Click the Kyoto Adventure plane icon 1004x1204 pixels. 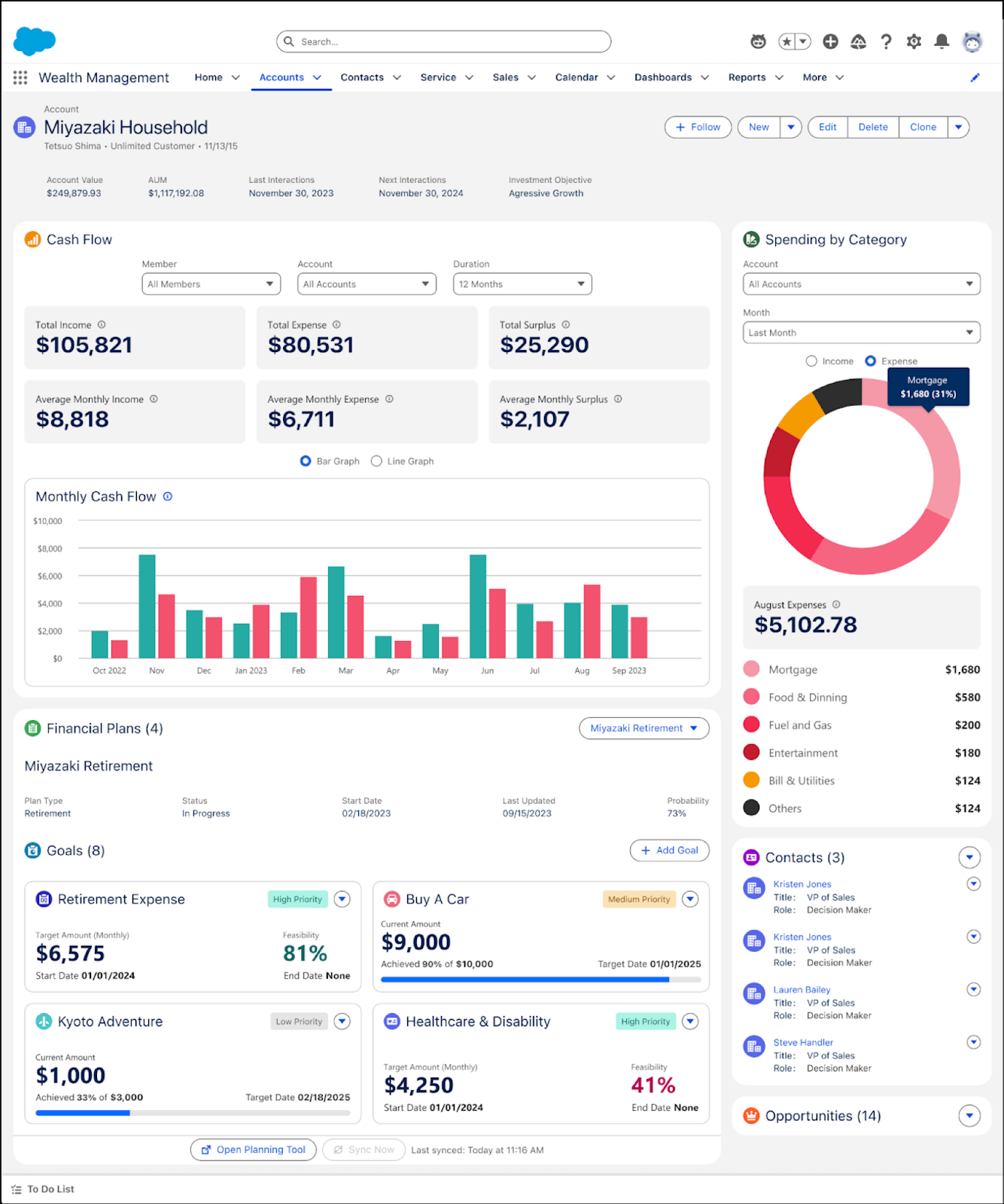point(44,1021)
